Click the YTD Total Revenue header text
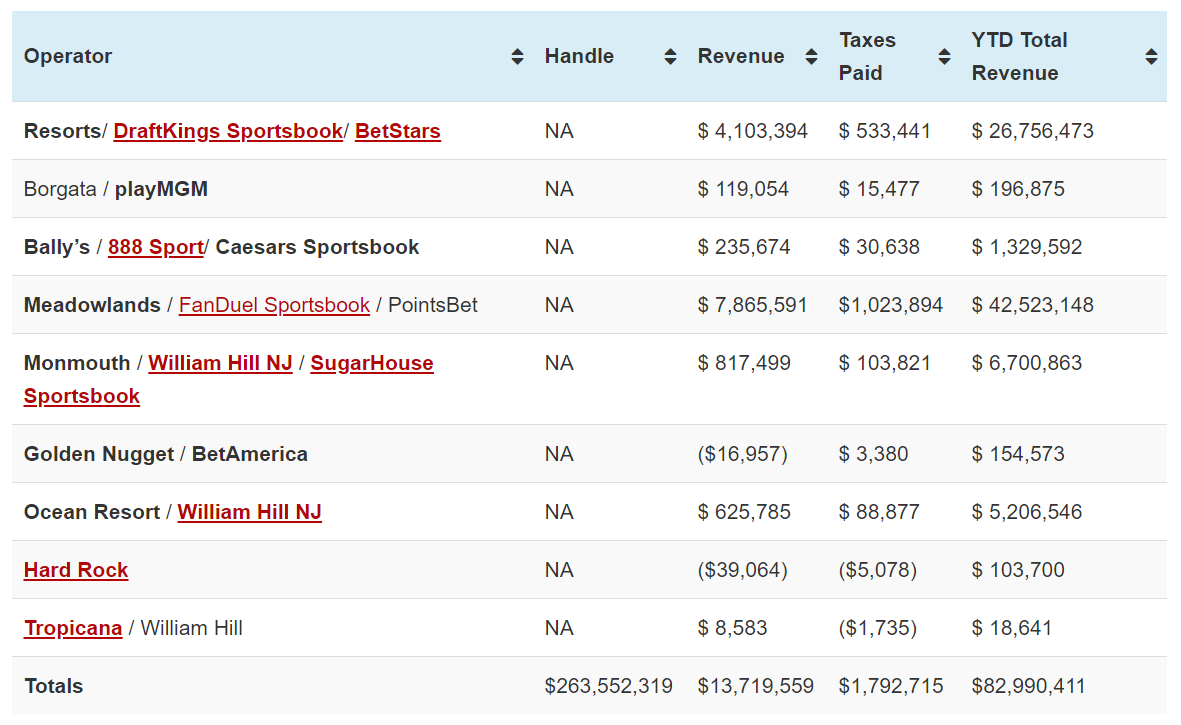The image size is (1181, 725). [x=1019, y=57]
